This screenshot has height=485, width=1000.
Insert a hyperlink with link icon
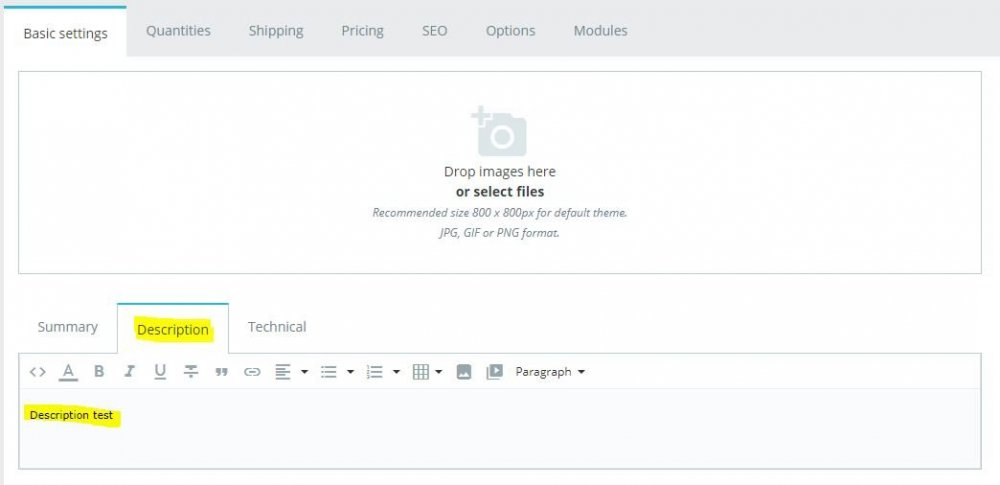[253, 371]
